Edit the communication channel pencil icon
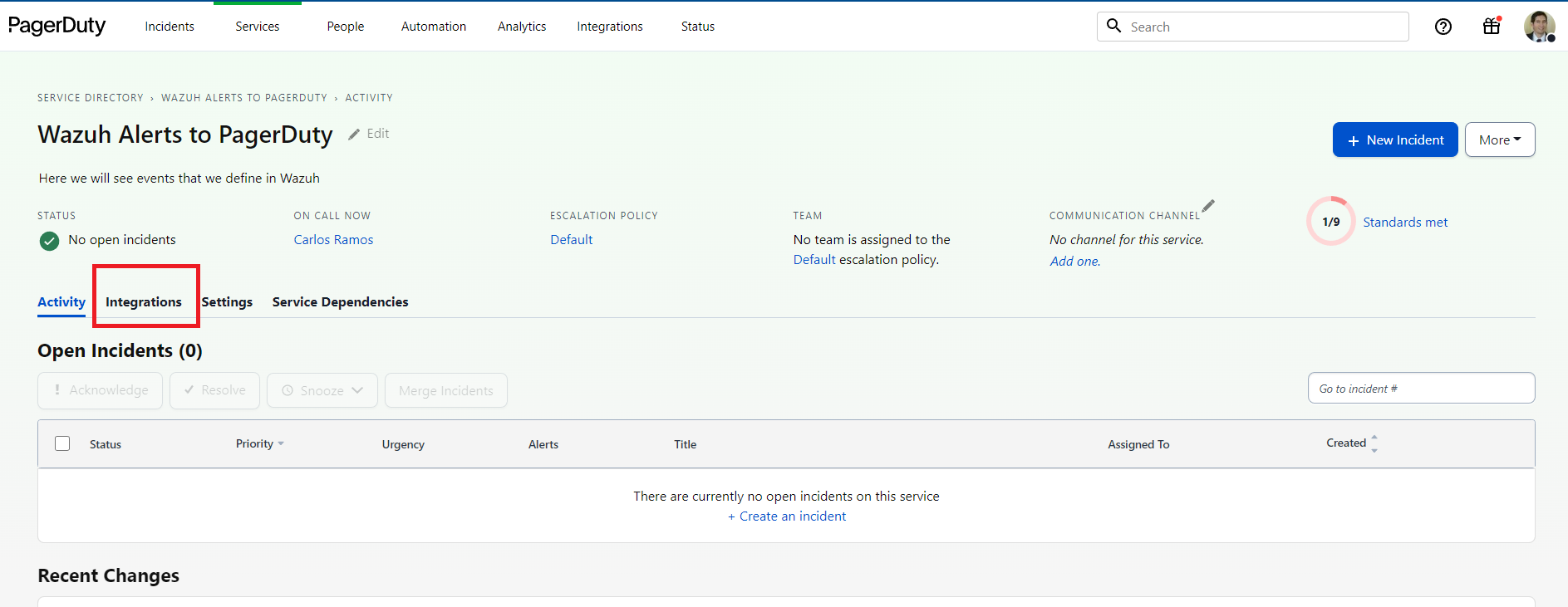Image resolution: width=1568 pixels, height=607 pixels. point(1209,205)
